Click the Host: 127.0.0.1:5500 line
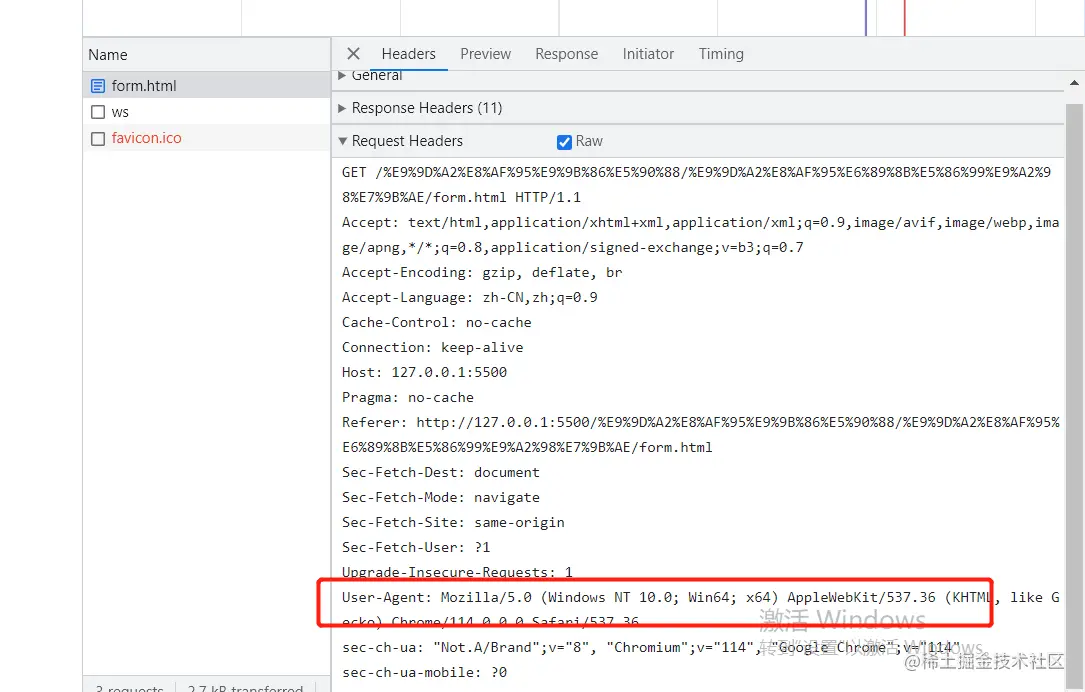 tap(424, 372)
